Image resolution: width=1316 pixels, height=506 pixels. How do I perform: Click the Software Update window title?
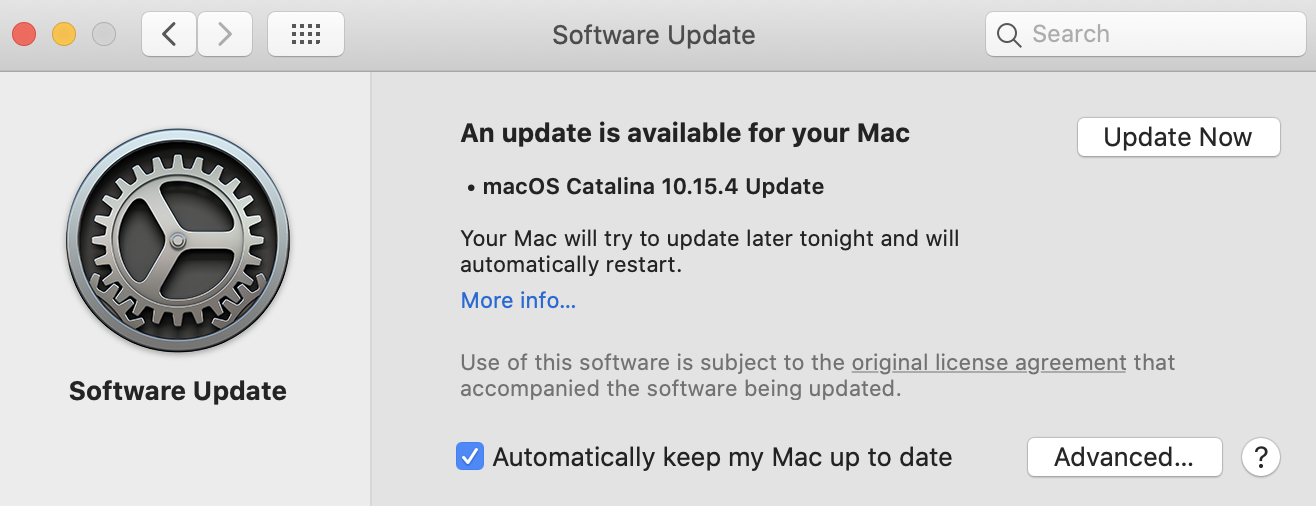coord(654,35)
